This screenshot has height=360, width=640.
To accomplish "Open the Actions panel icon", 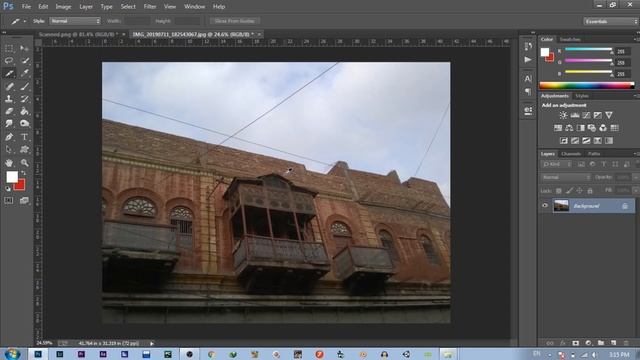I will [x=528, y=60].
